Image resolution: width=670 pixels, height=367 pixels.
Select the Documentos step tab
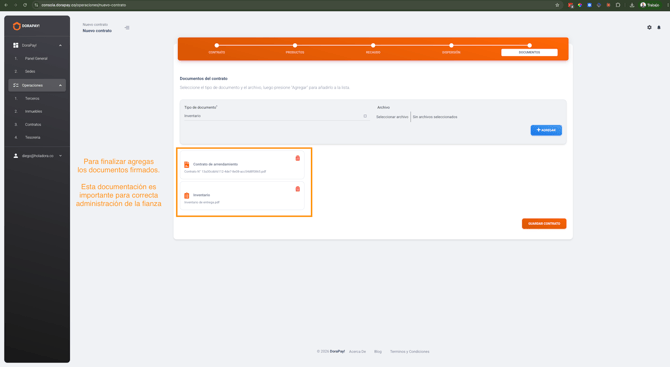click(x=529, y=53)
